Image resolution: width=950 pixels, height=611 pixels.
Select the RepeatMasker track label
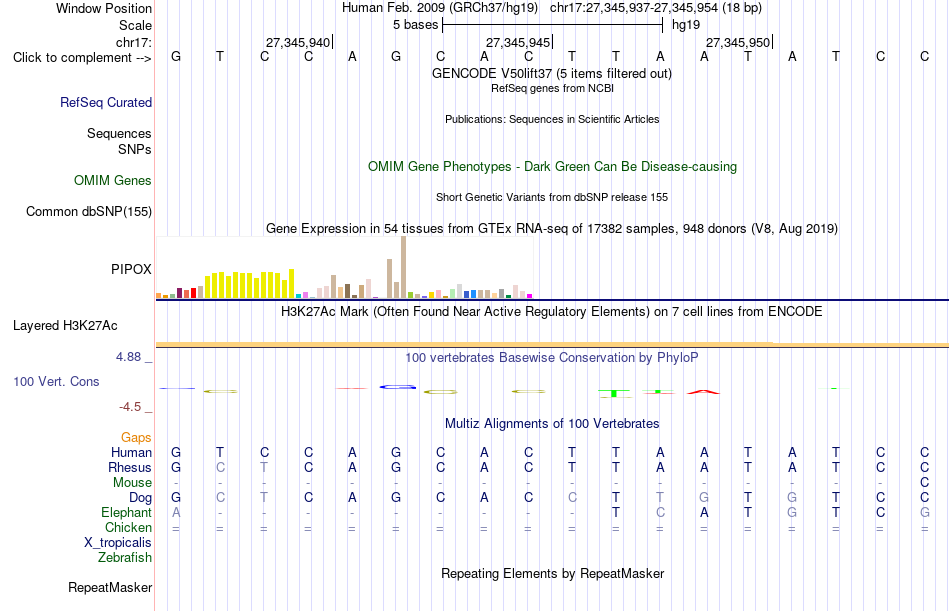110,587
